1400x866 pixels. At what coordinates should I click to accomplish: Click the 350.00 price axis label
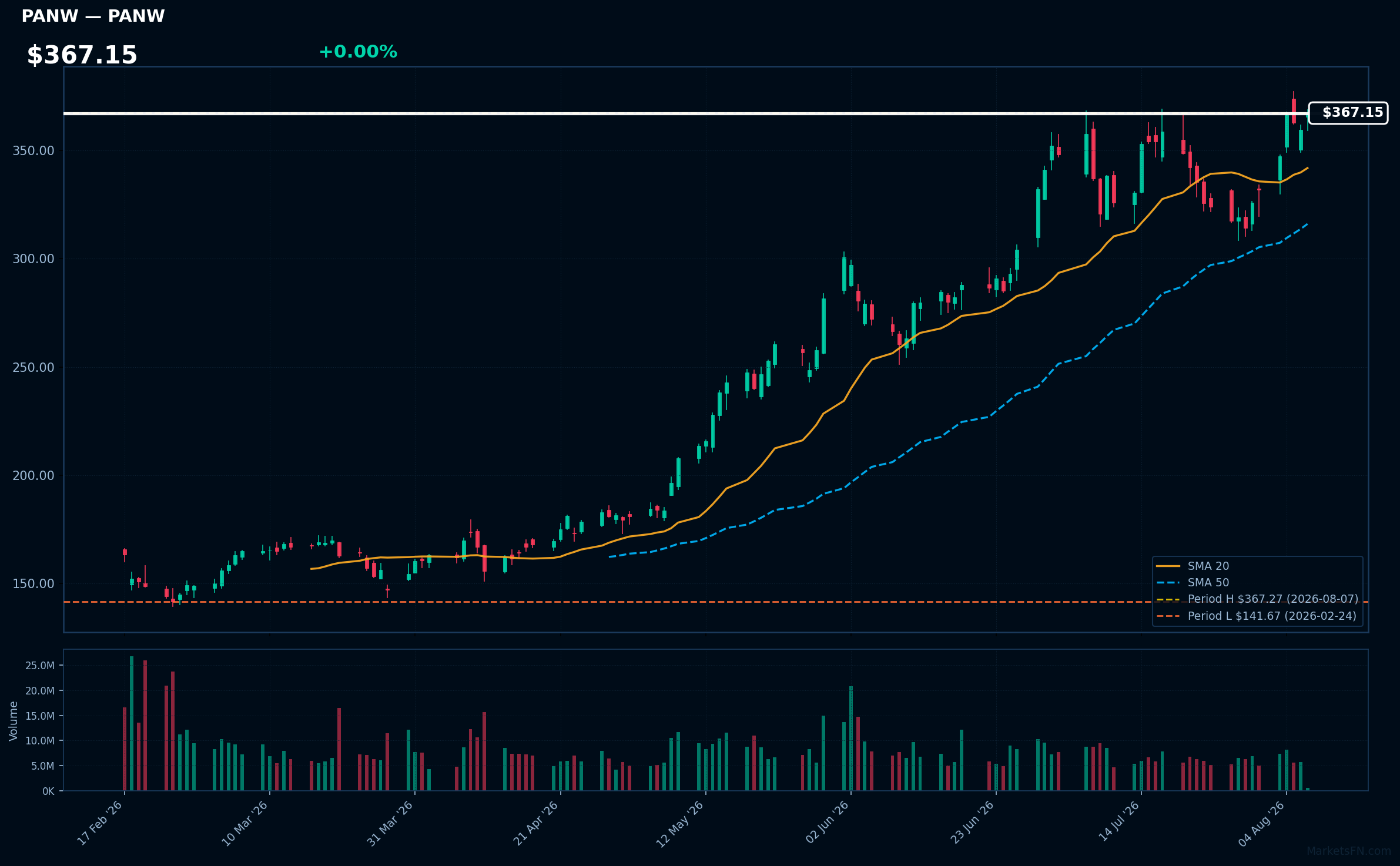pos(33,151)
